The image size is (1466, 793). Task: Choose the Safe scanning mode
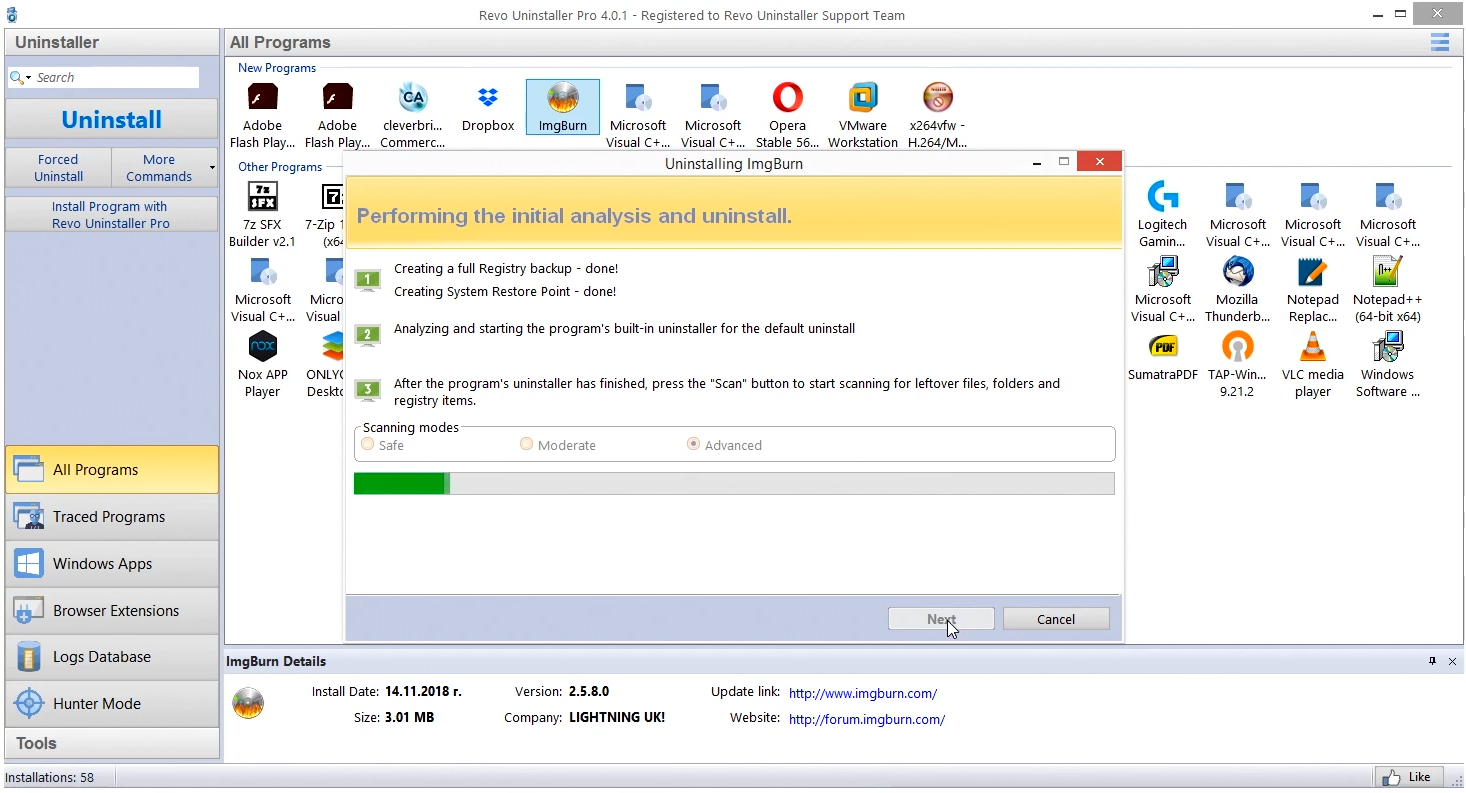tap(368, 444)
